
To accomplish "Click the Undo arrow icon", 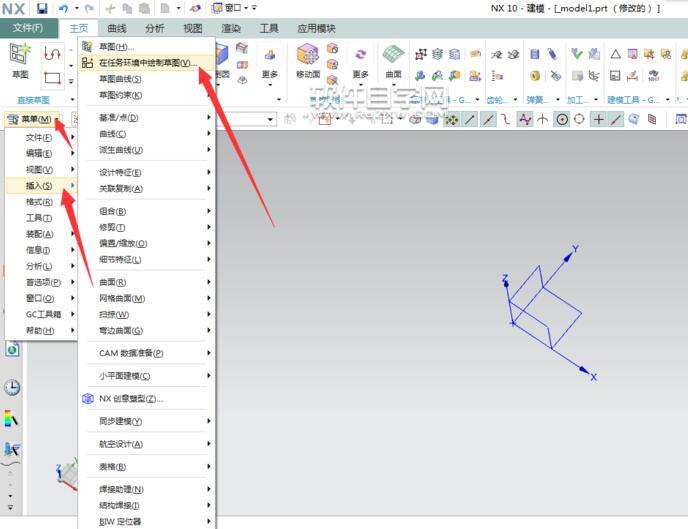I will point(63,8).
